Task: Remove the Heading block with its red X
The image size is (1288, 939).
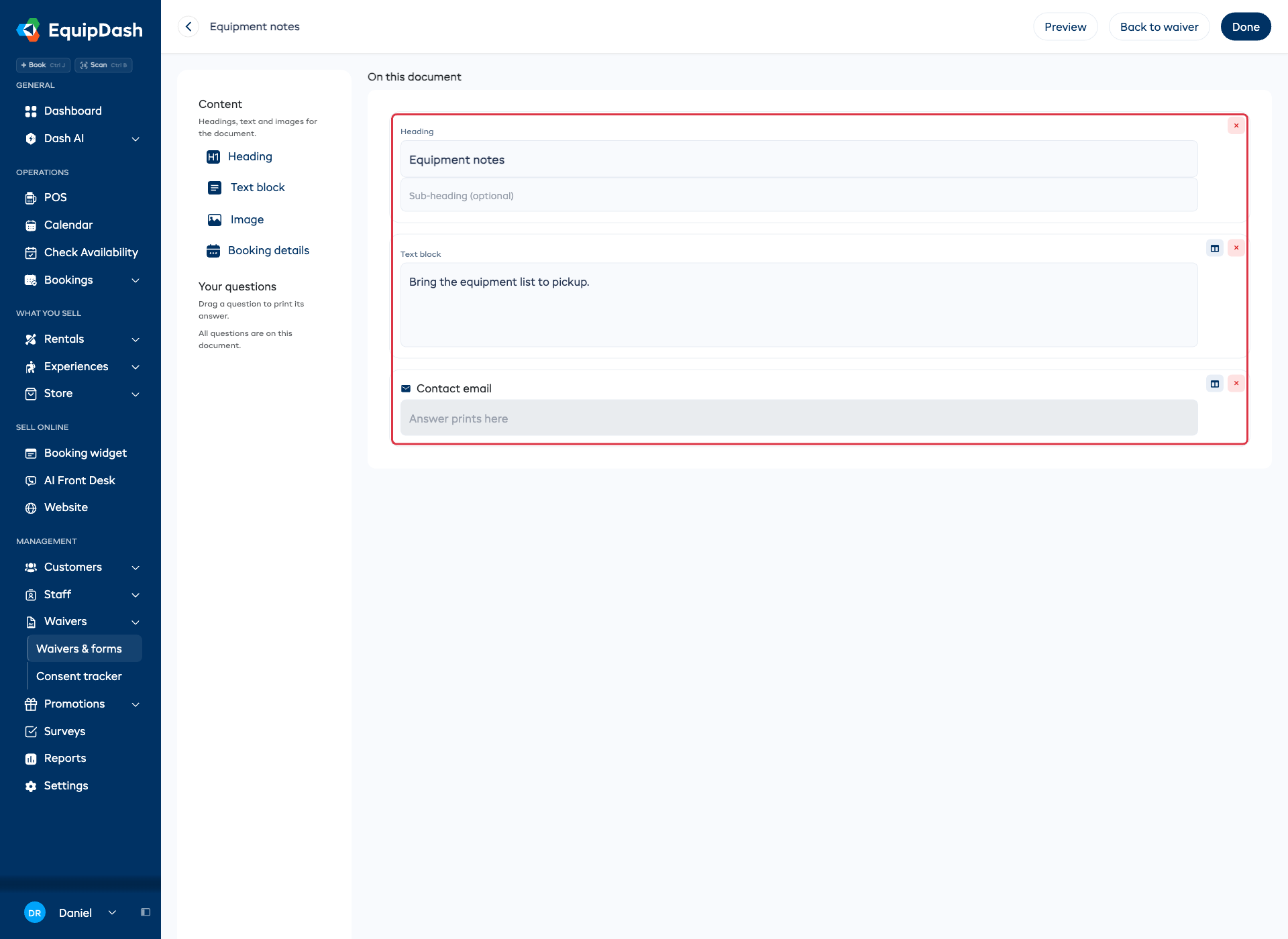Action: click(1236, 126)
